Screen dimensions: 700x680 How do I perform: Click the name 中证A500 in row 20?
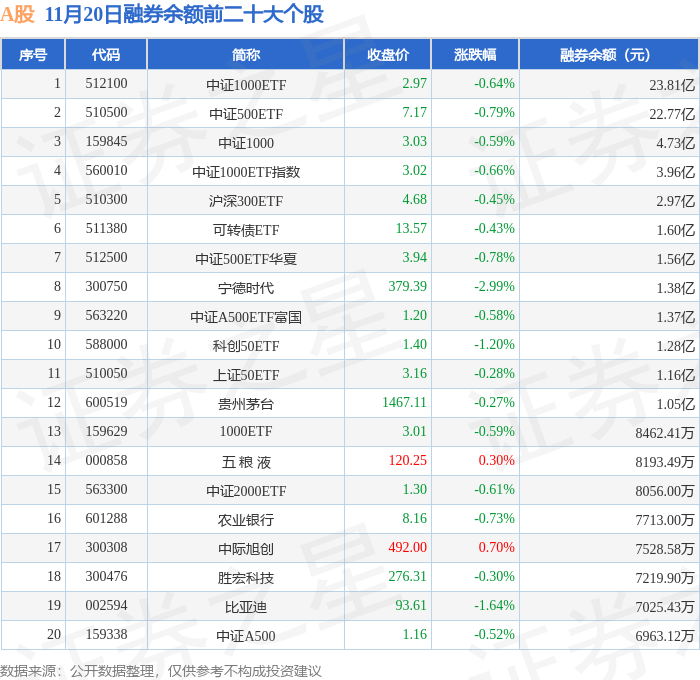[246, 636]
